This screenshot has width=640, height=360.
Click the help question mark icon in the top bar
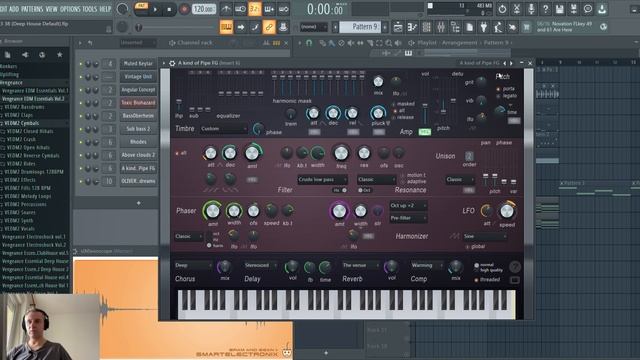click(x=545, y=9)
